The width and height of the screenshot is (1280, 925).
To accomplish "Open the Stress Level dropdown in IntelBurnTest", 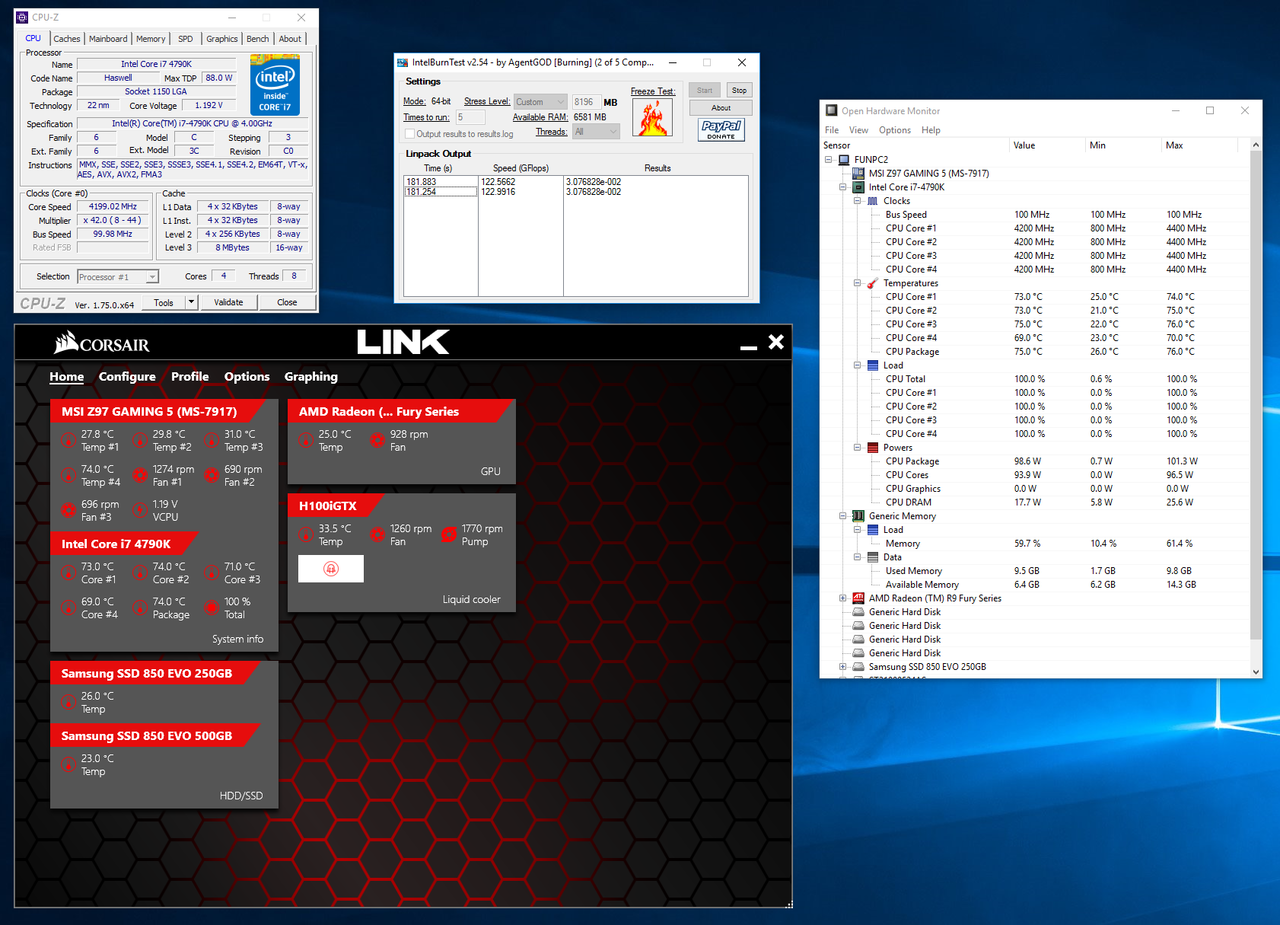I will (x=540, y=102).
